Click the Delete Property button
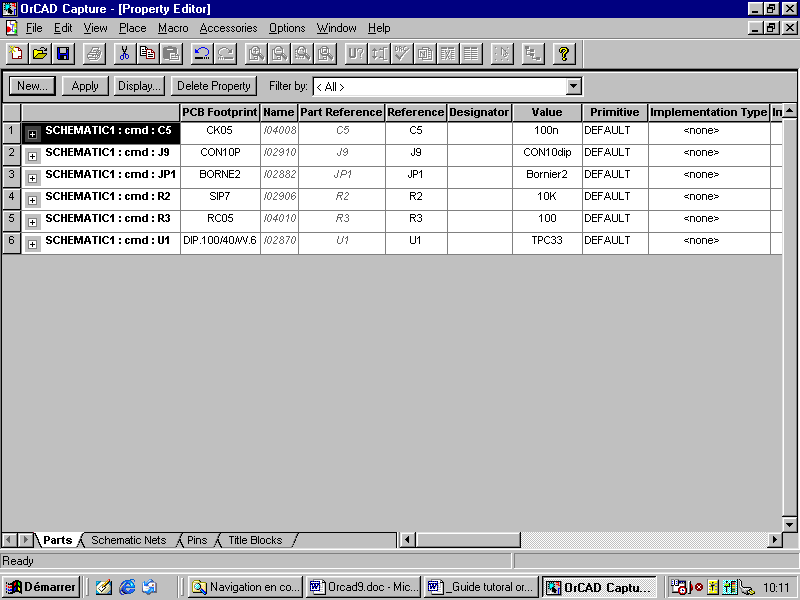The image size is (800, 600). [214, 86]
